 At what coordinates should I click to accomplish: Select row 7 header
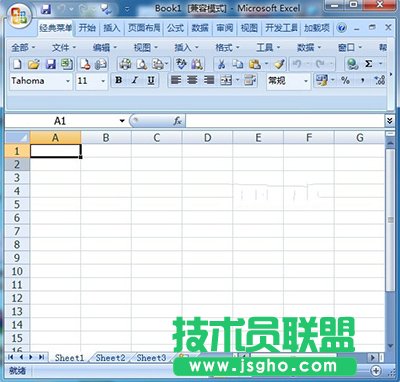(x=17, y=231)
